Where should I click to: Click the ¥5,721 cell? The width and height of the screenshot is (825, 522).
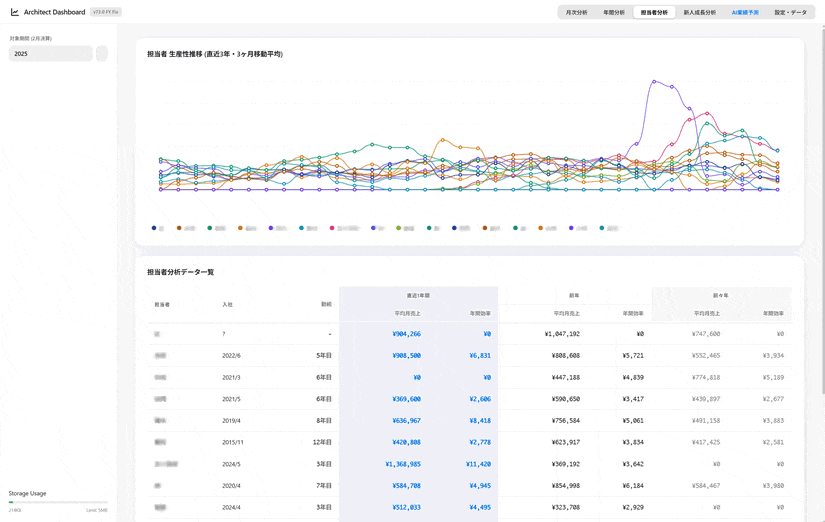(x=633, y=356)
